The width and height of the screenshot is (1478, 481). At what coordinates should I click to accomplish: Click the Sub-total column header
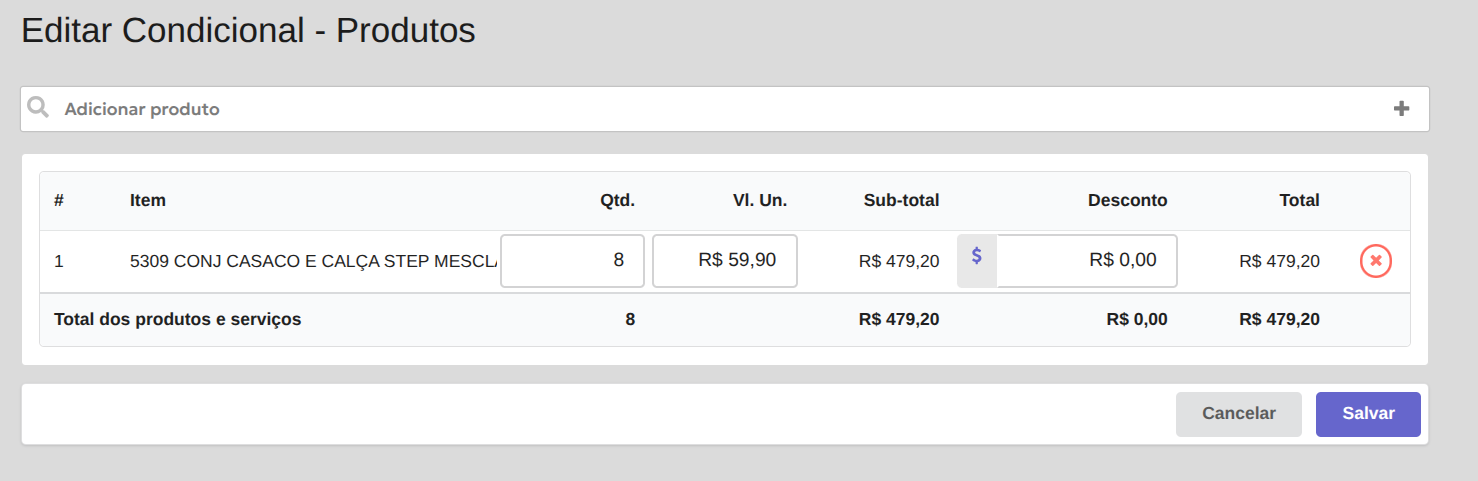901,200
